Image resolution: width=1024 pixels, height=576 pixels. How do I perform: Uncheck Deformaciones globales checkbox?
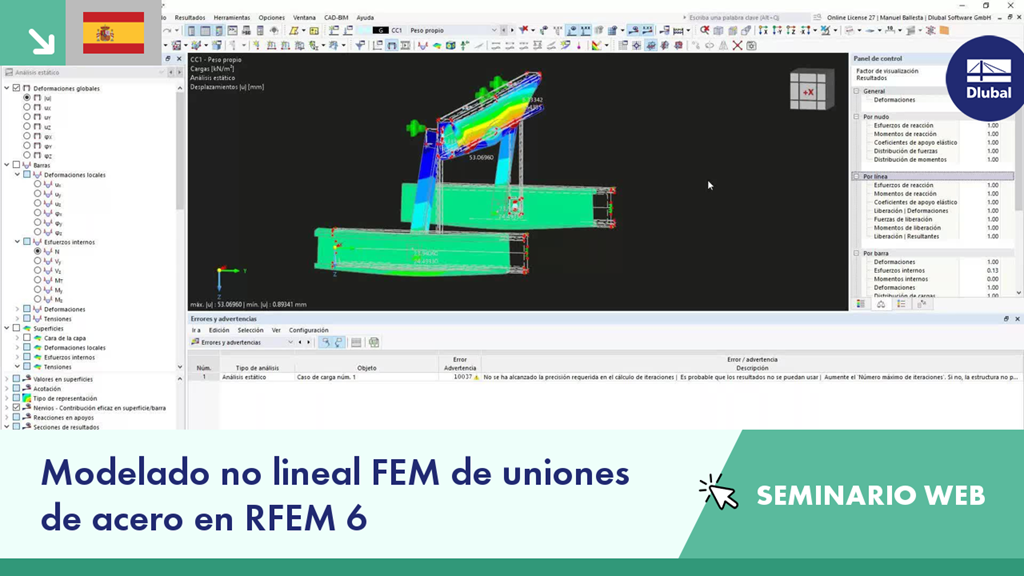pos(17,88)
